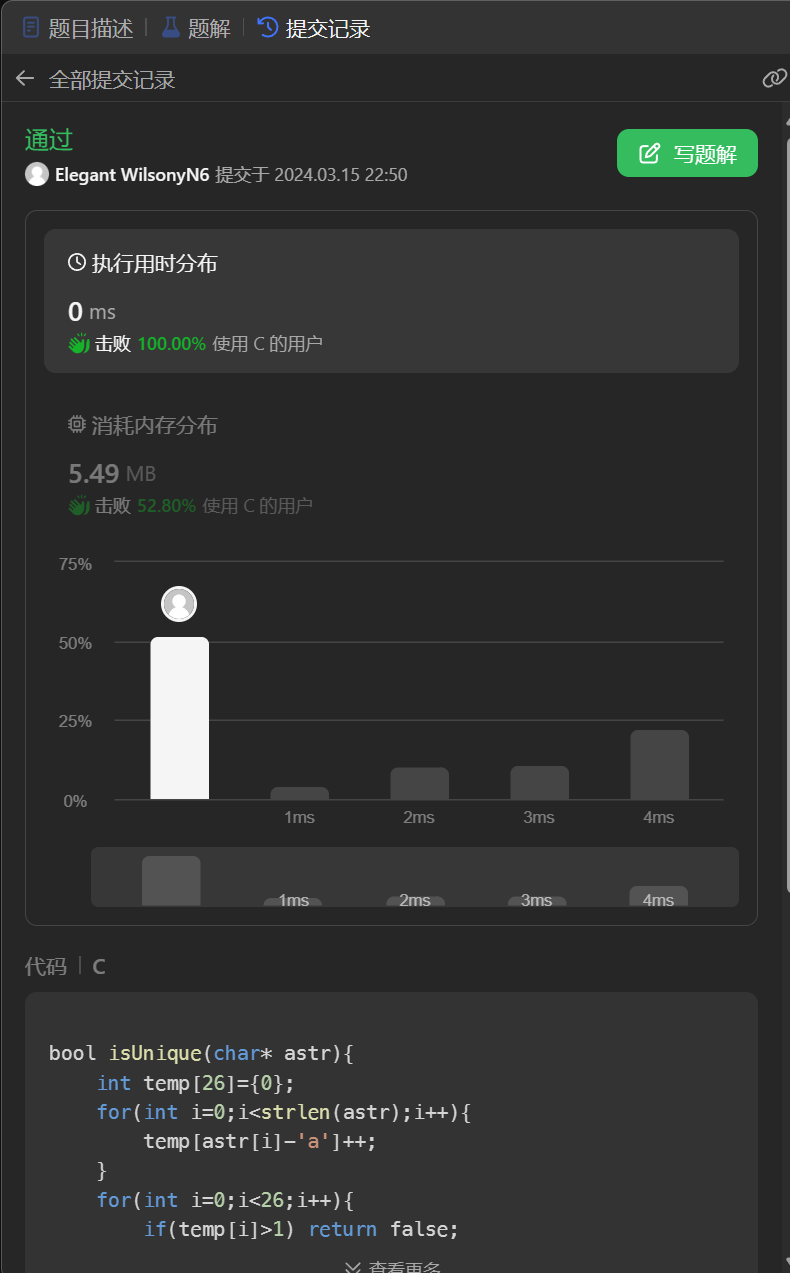Click avatar marker above the tallest chart bar

point(179,604)
